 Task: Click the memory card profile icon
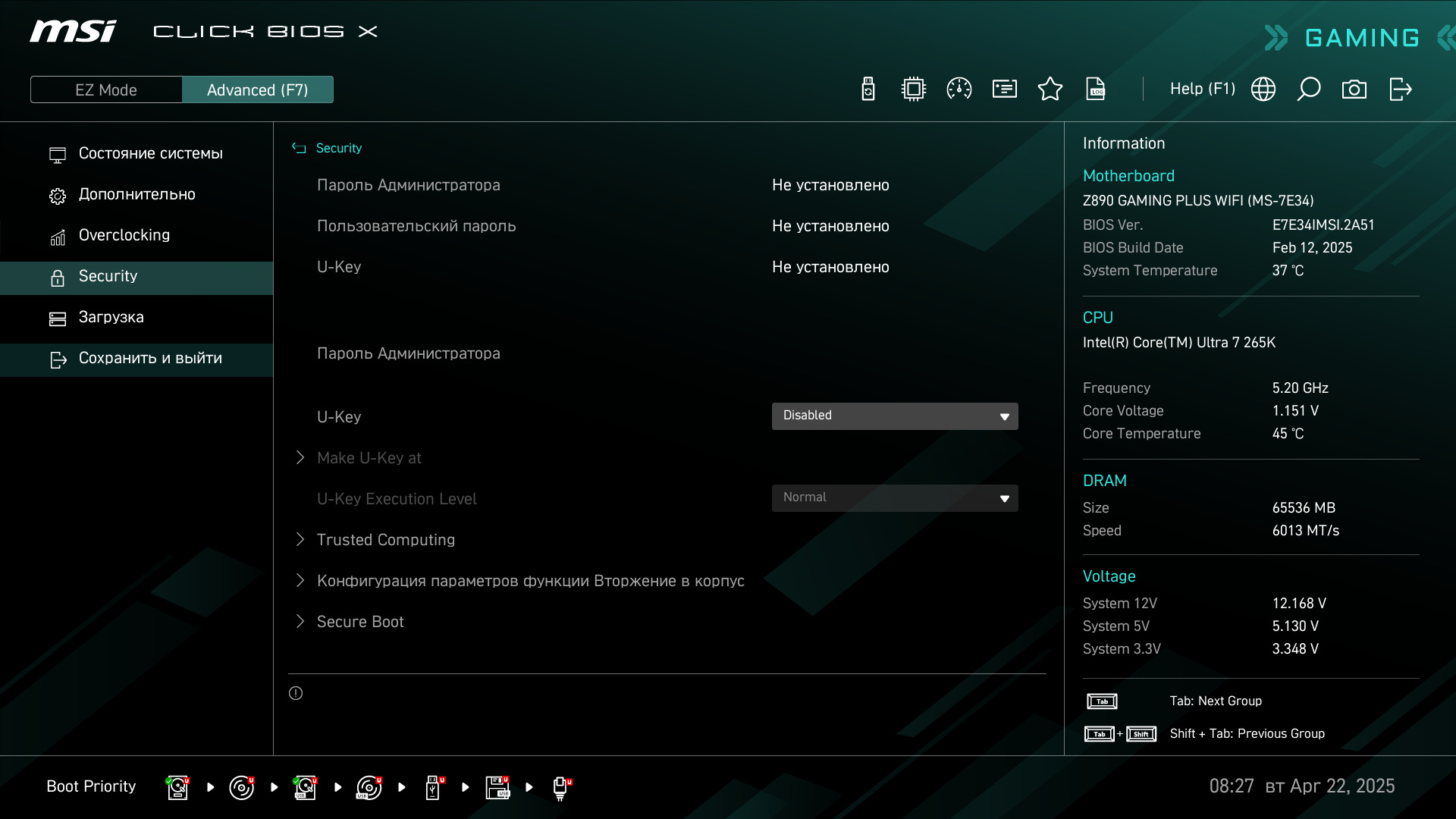pos(1005,89)
